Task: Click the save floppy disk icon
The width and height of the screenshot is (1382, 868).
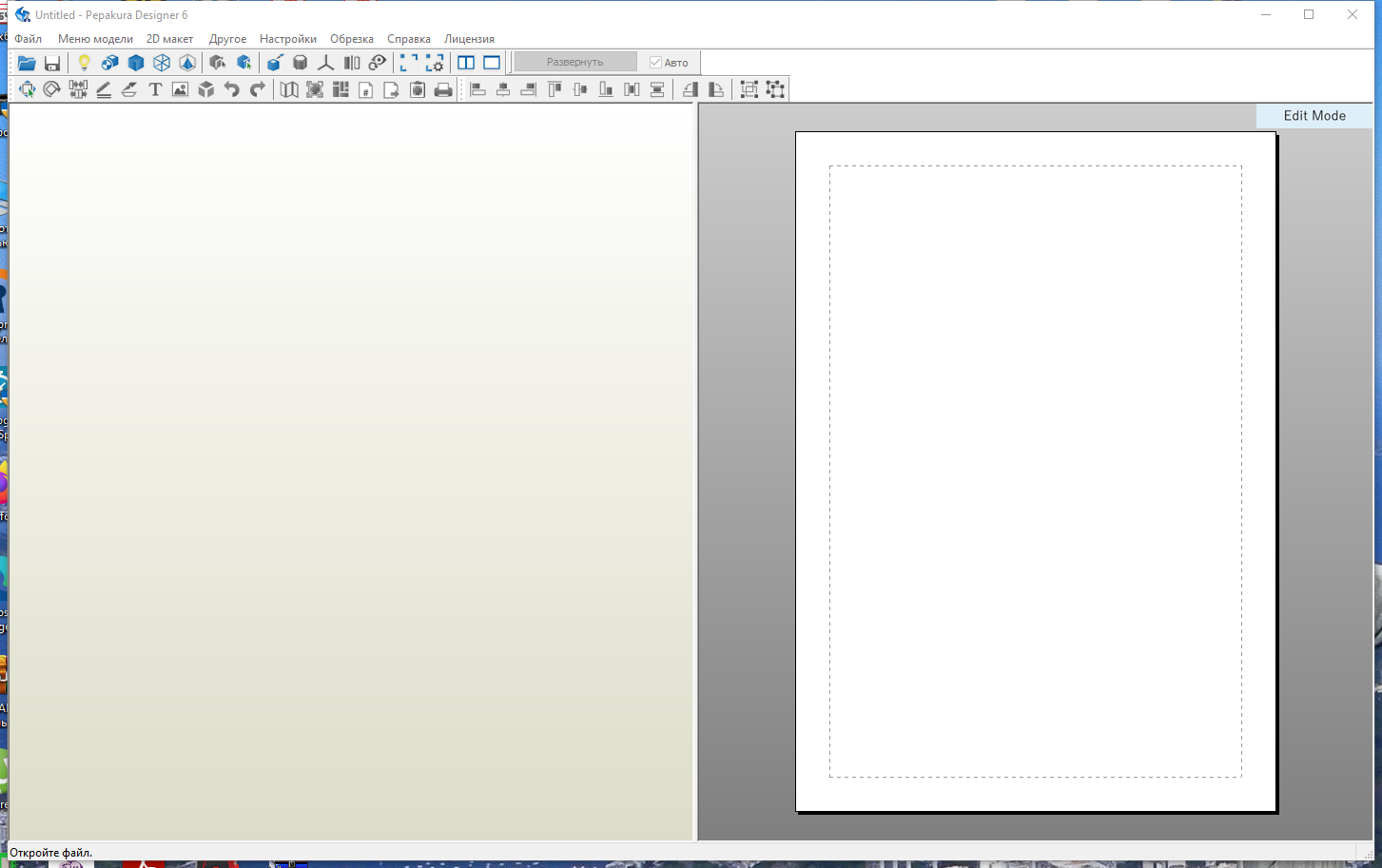Action: click(x=52, y=63)
